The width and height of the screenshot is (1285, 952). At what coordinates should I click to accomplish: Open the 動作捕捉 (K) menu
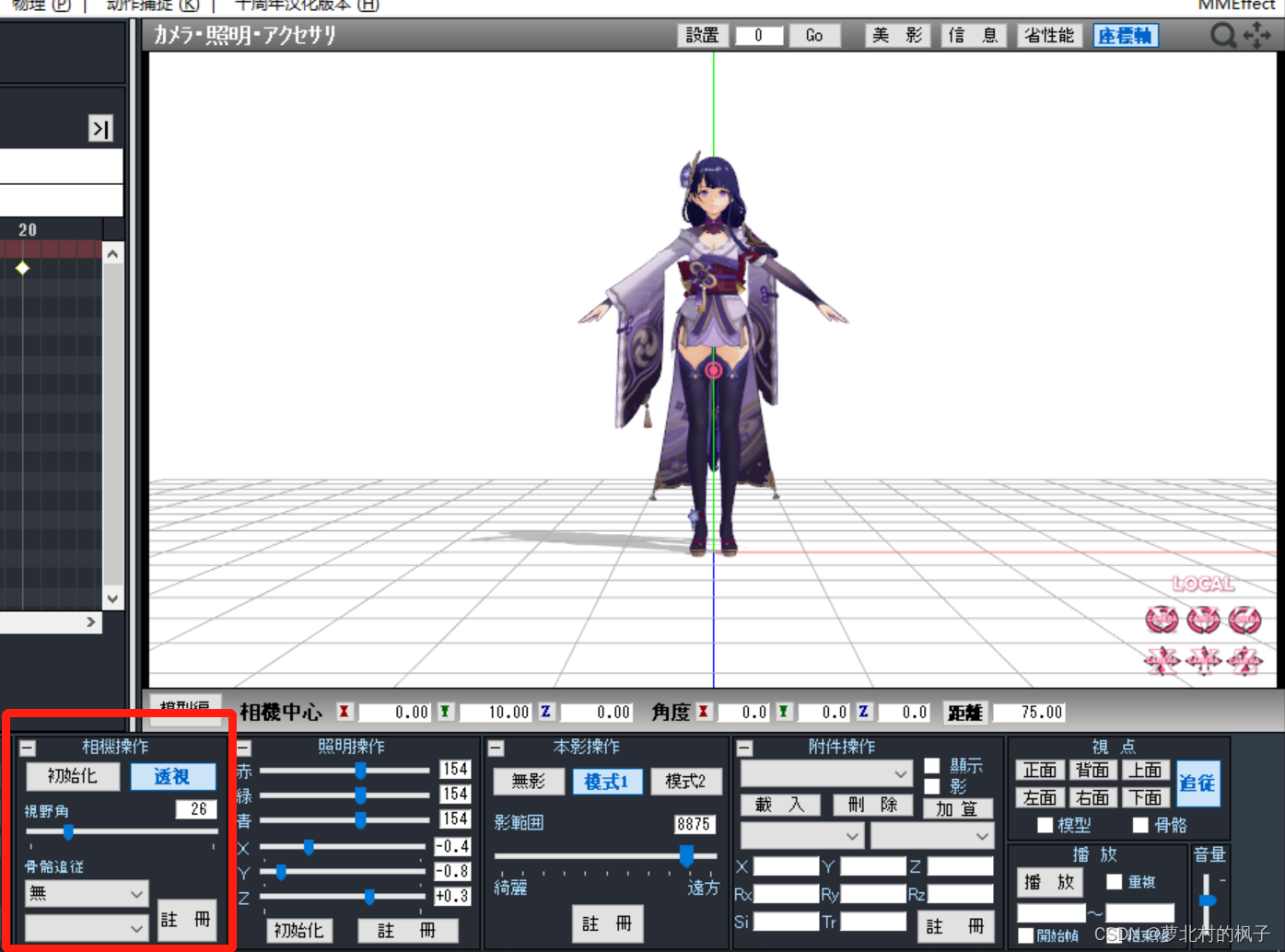pos(152,6)
